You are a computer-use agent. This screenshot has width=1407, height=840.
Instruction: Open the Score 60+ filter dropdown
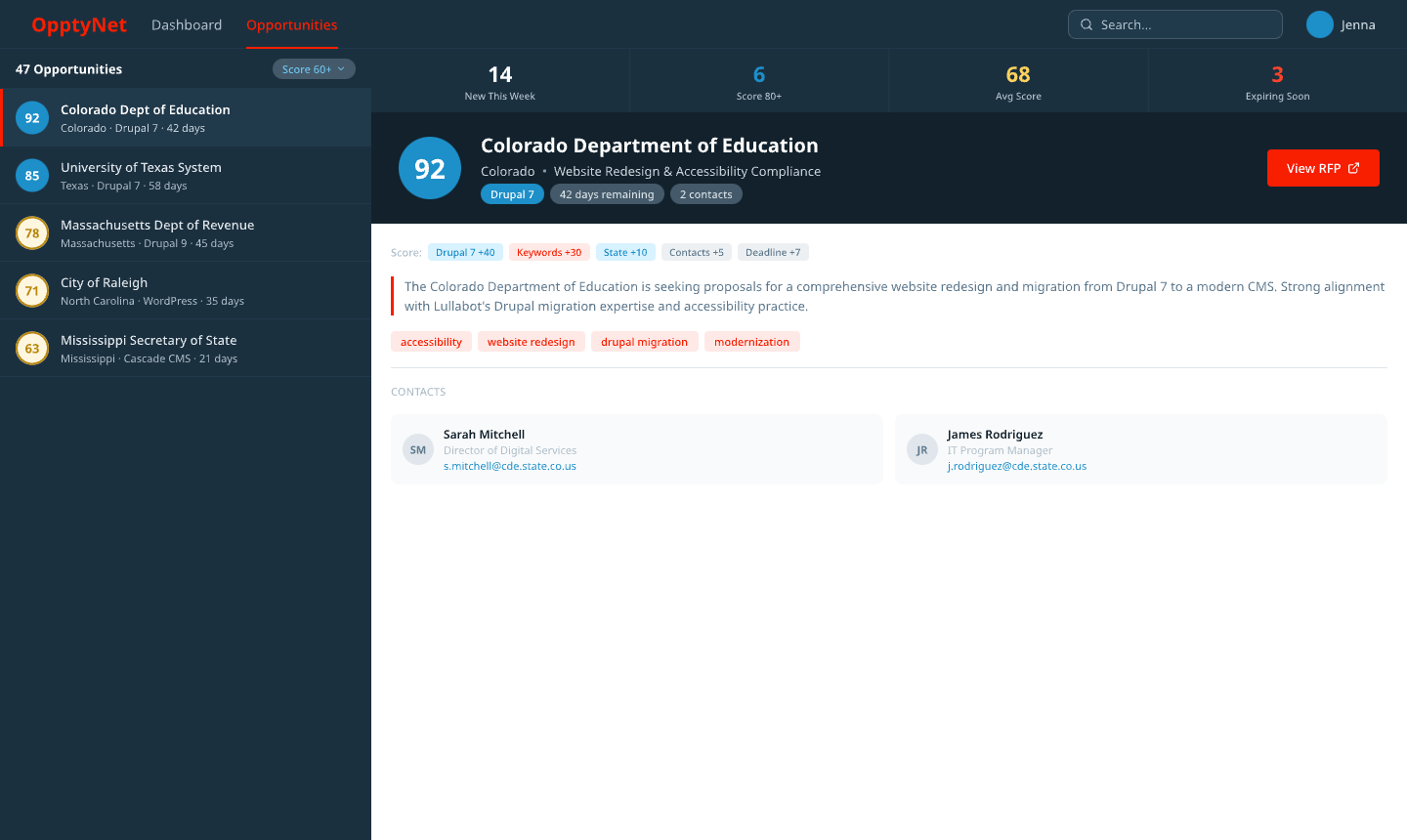(314, 69)
